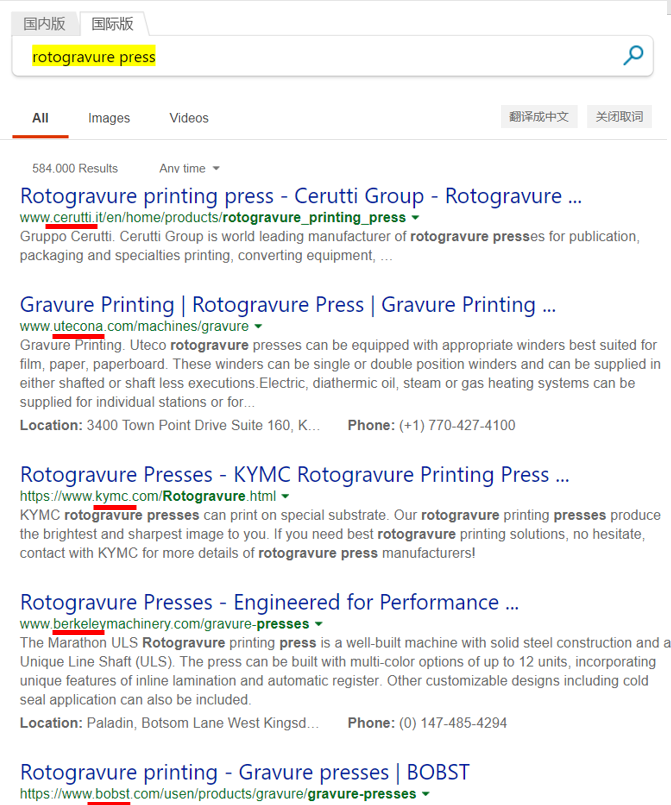Click the magnifying glass search icon
This screenshot has width=671, height=805.
tap(632, 56)
